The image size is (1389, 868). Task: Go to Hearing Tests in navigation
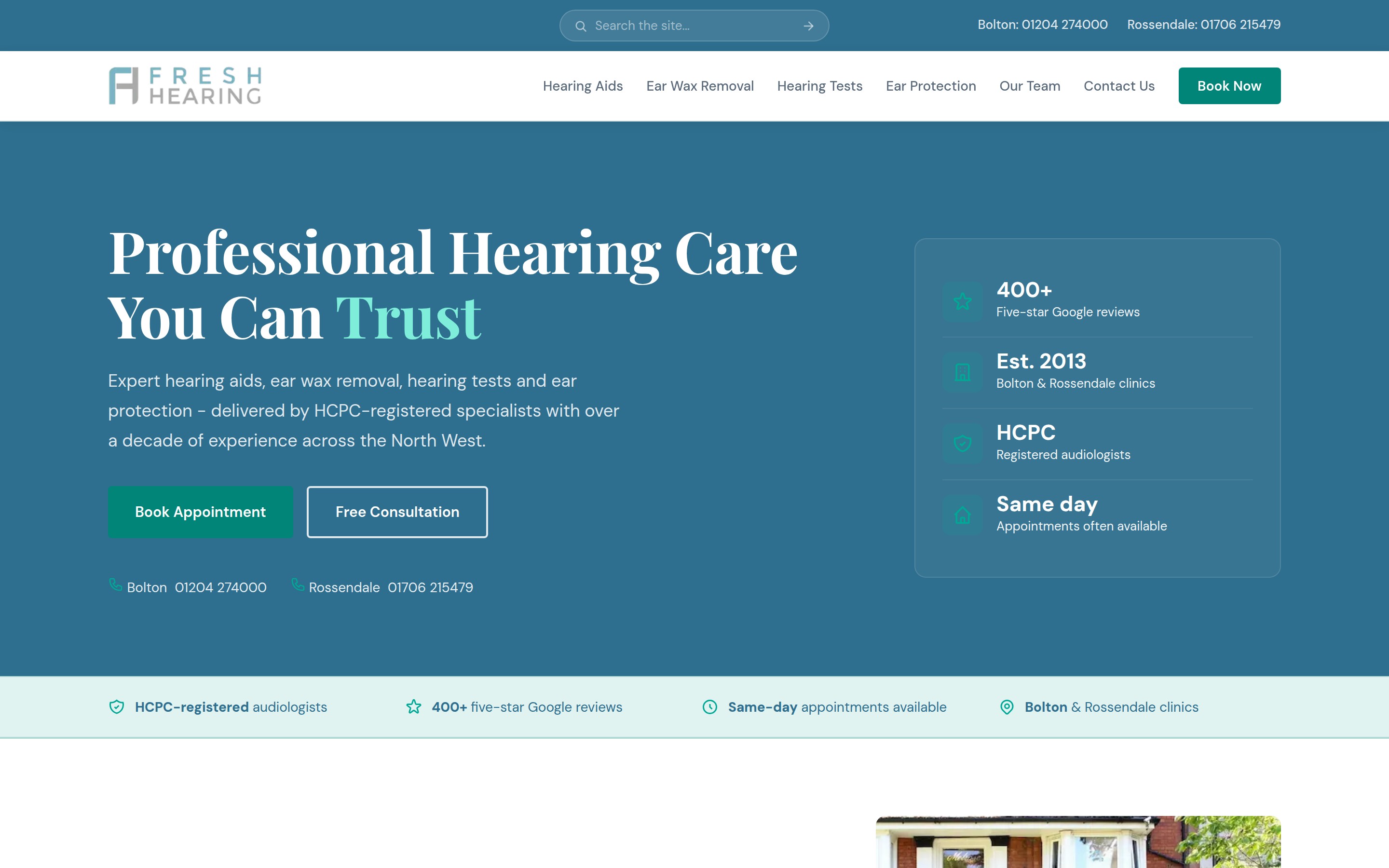tap(819, 86)
